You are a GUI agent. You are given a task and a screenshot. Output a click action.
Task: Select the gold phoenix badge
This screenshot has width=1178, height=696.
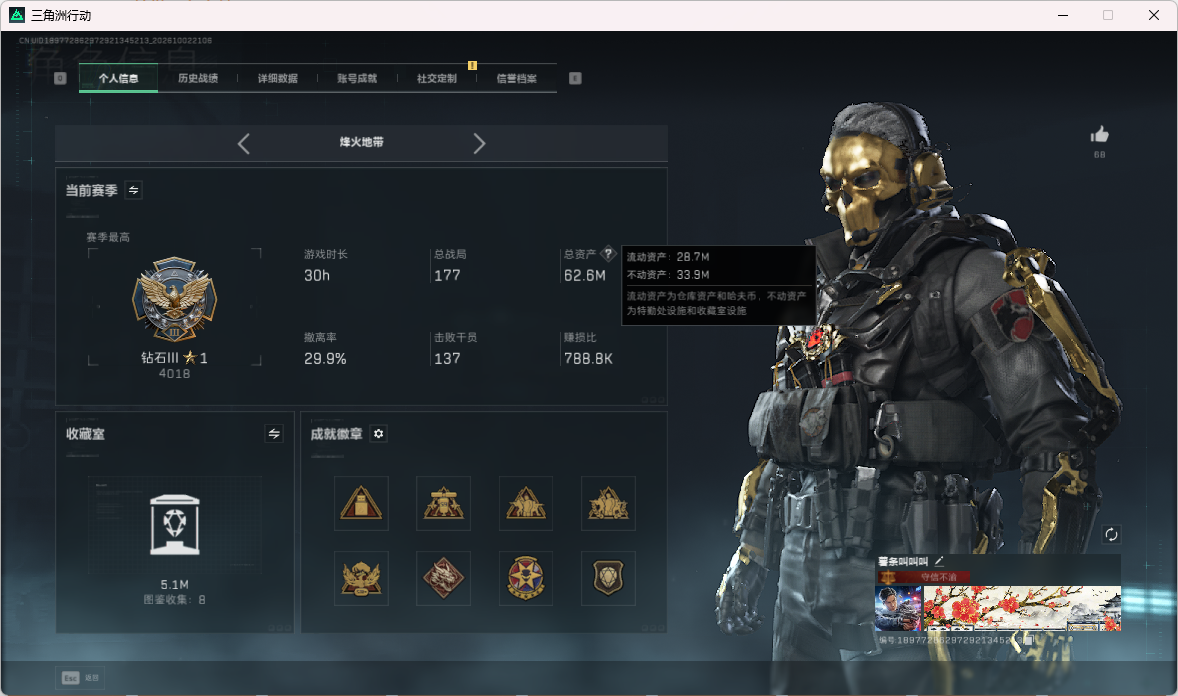[361, 579]
